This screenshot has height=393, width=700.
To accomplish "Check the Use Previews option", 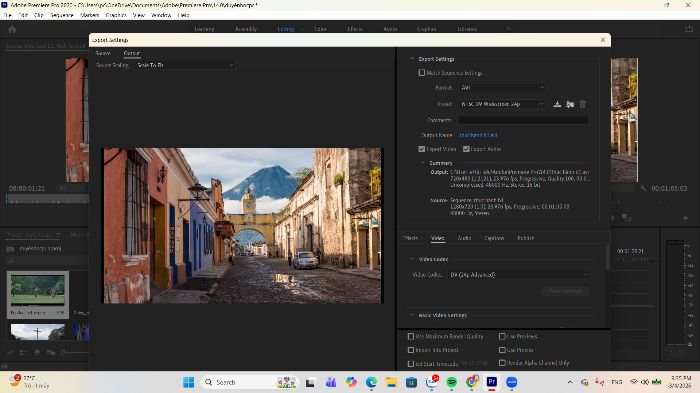I will [502, 336].
